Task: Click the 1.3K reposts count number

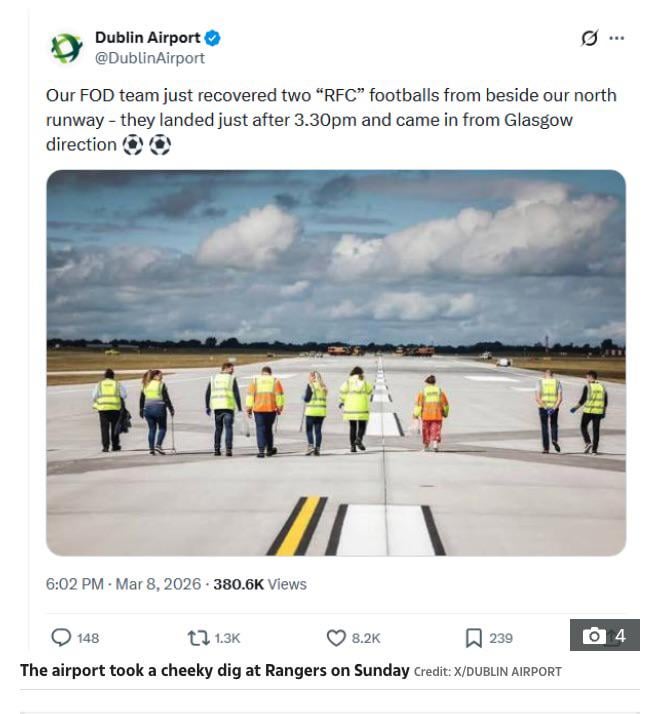Action: tap(227, 638)
